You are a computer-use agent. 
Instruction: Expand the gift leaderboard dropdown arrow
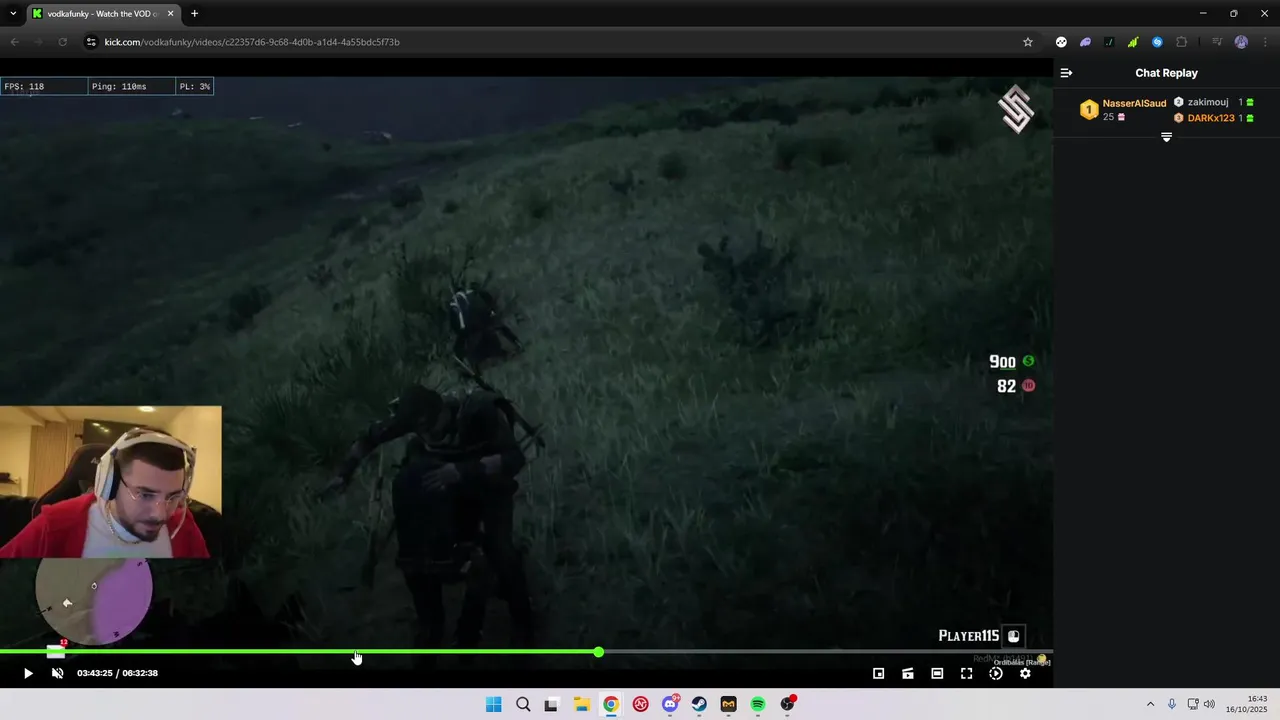pyautogui.click(x=1166, y=137)
